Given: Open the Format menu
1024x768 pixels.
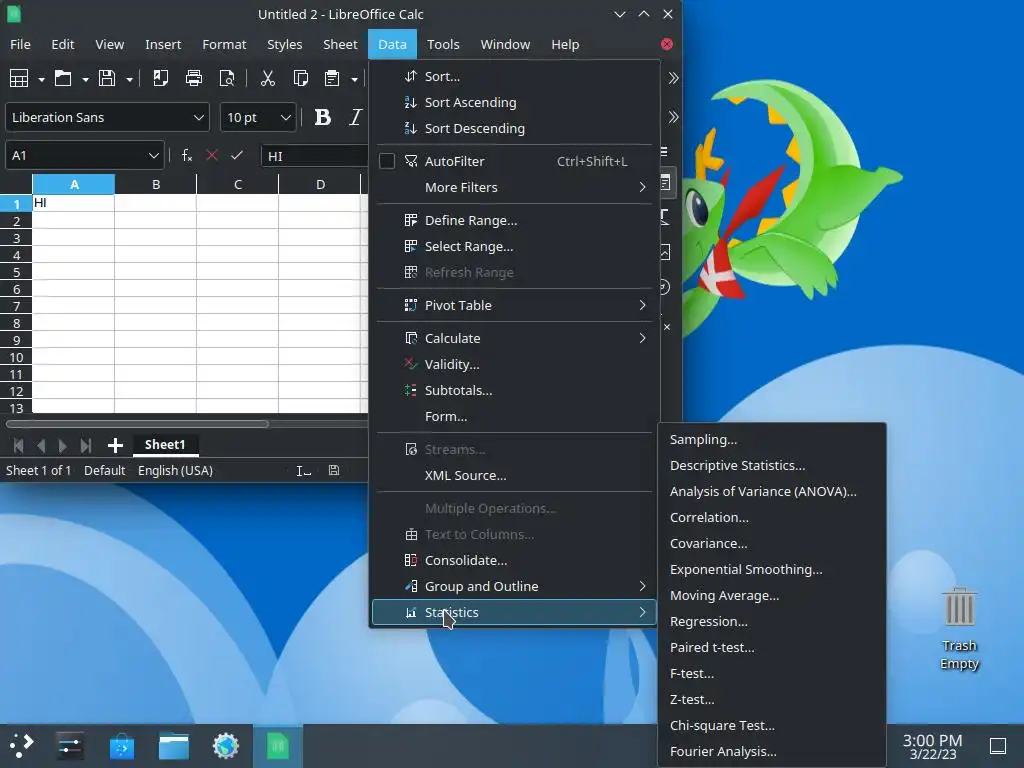Looking at the screenshot, I should pyautogui.click(x=224, y=44).
